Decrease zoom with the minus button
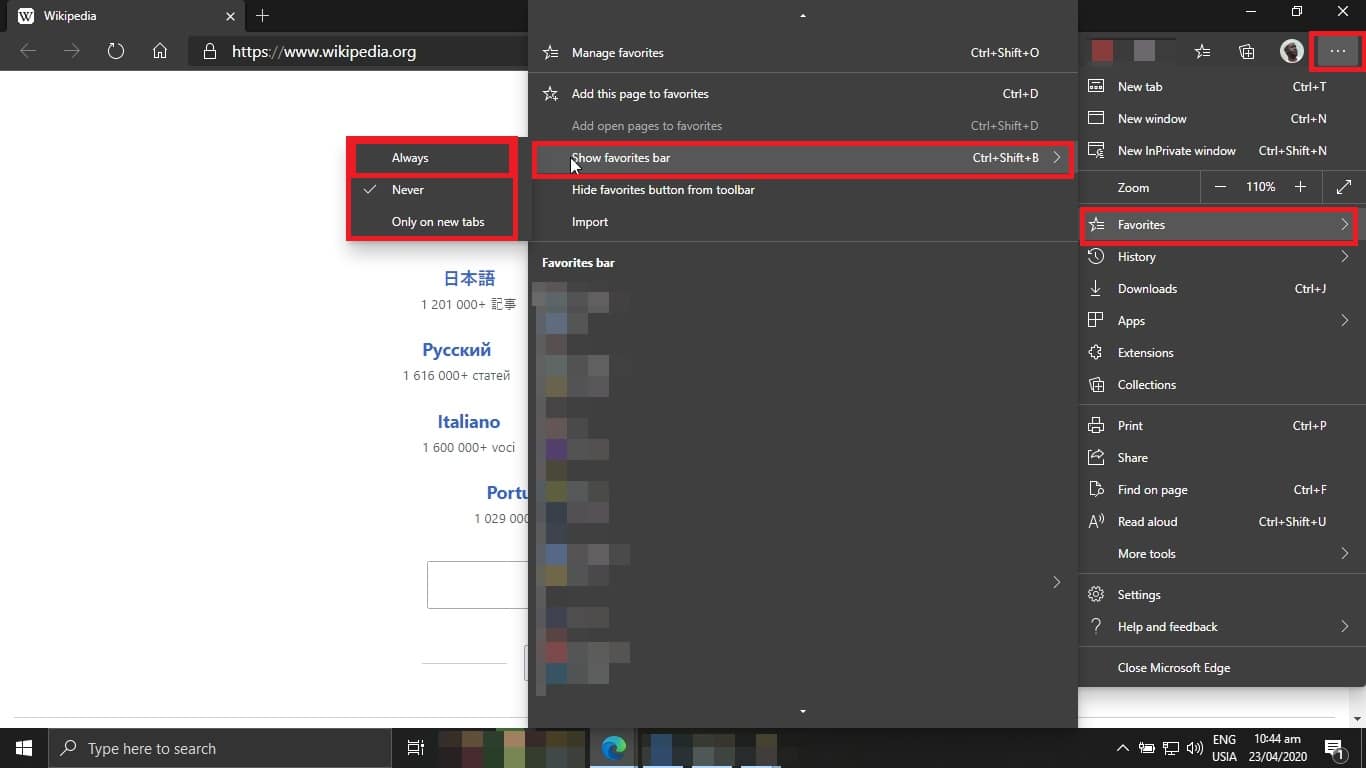The image size is (1366, 768). pyautogui.click(x=1220, y=187)
